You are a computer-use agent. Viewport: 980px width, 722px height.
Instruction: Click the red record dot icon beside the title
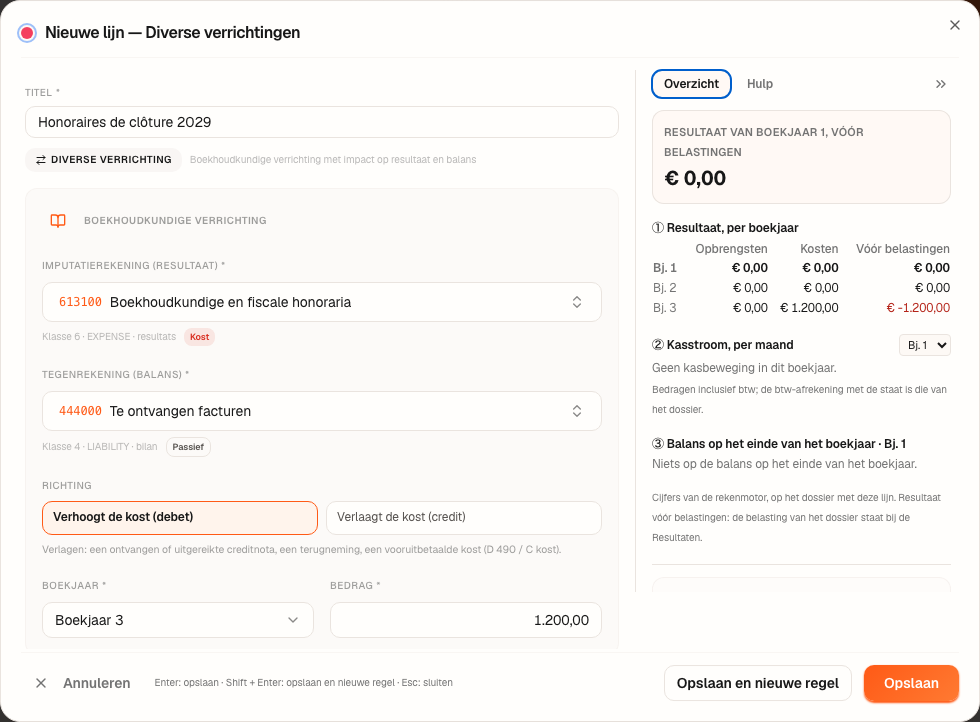pyautogui.click(x=27, y=33)
